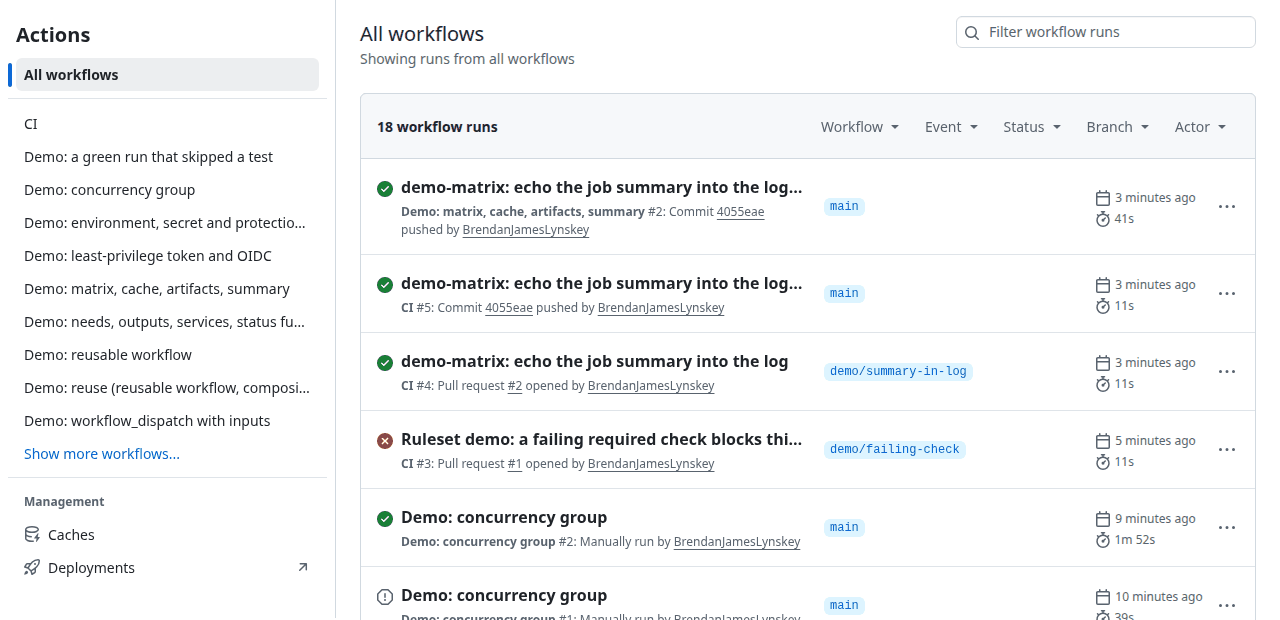Select Demo: concurrency group in the sidebar
Viewport: 1280px width, 620px height.
pos(167,190)
